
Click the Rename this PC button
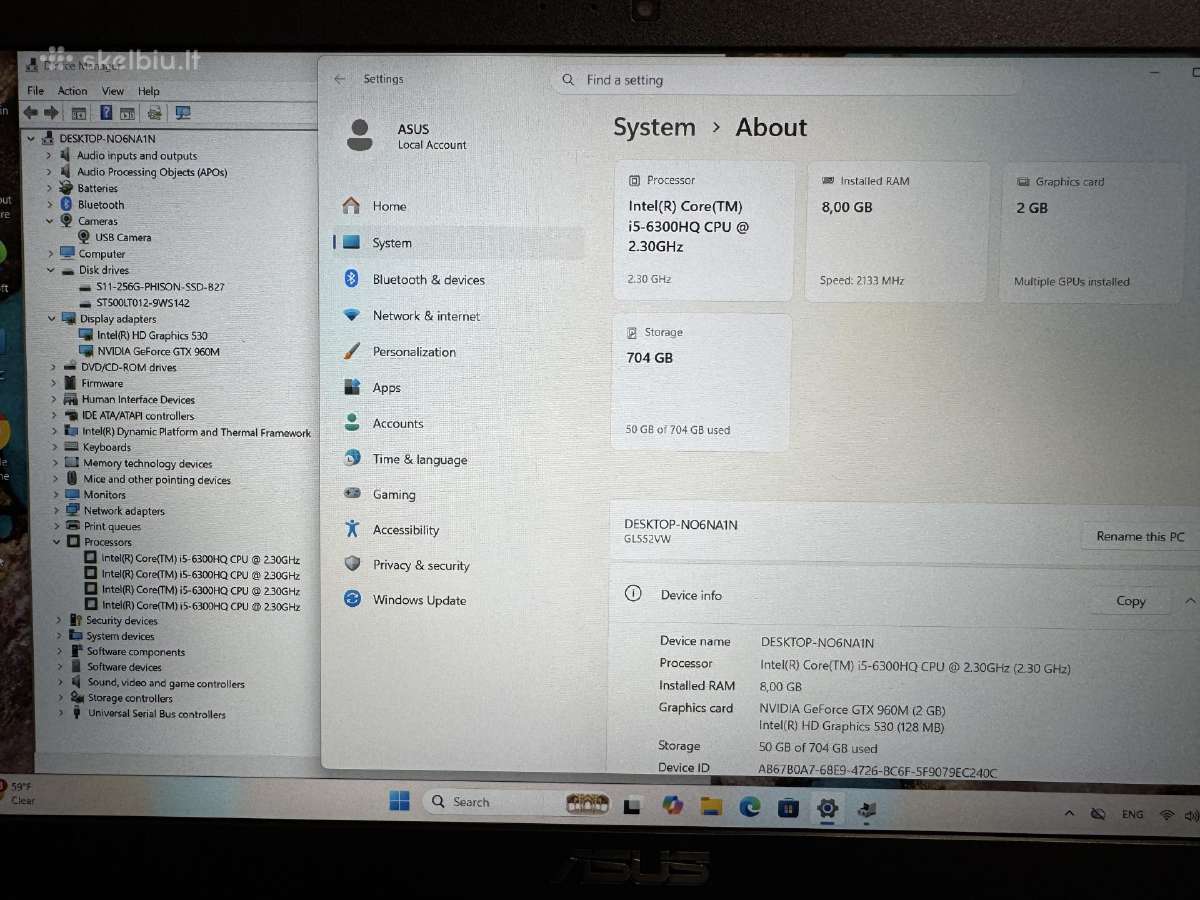1140,536
